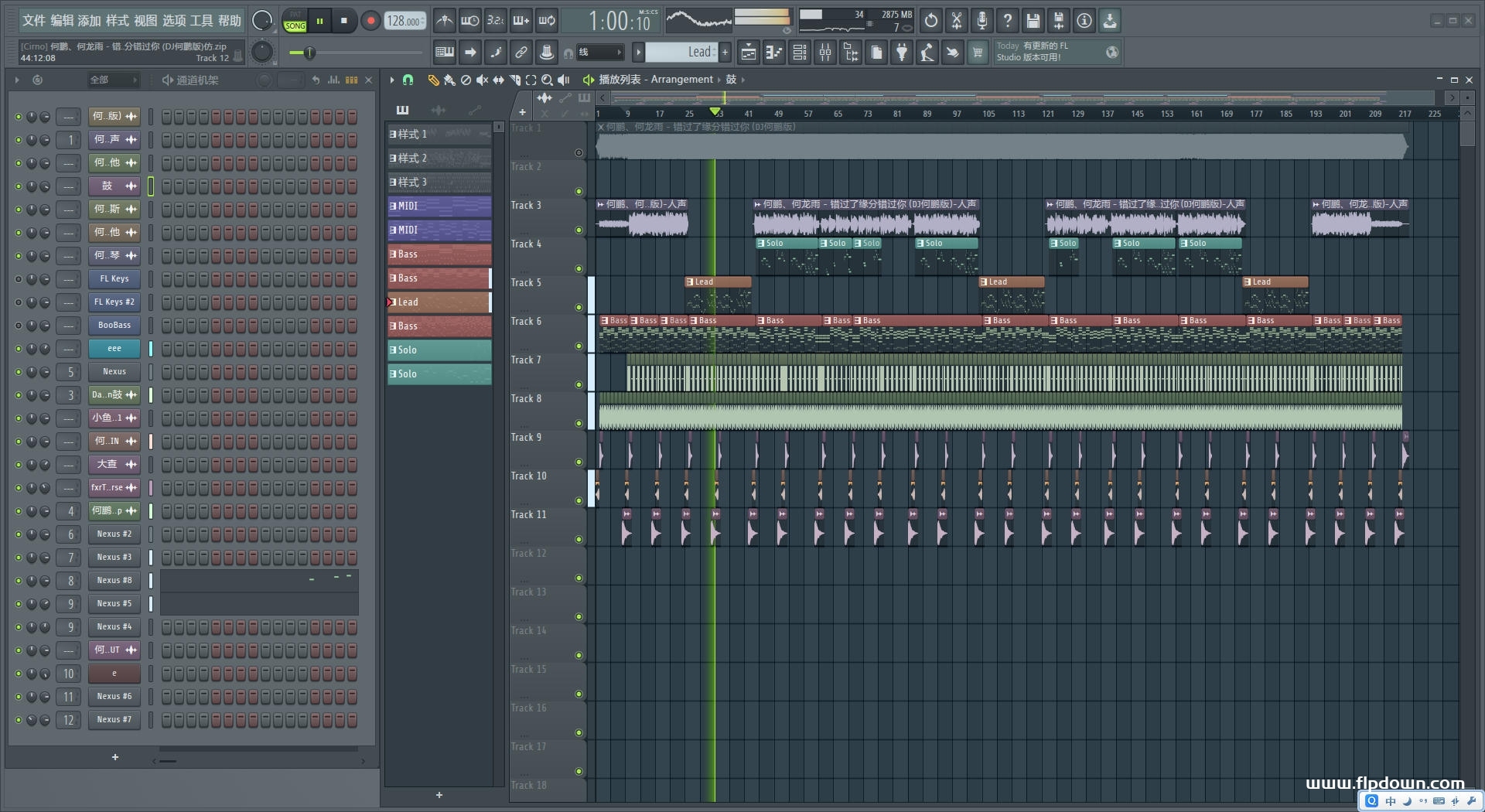
Task: Toggle mute switch for Track 3
Action: pyautogui.click(x=579, y=230)
